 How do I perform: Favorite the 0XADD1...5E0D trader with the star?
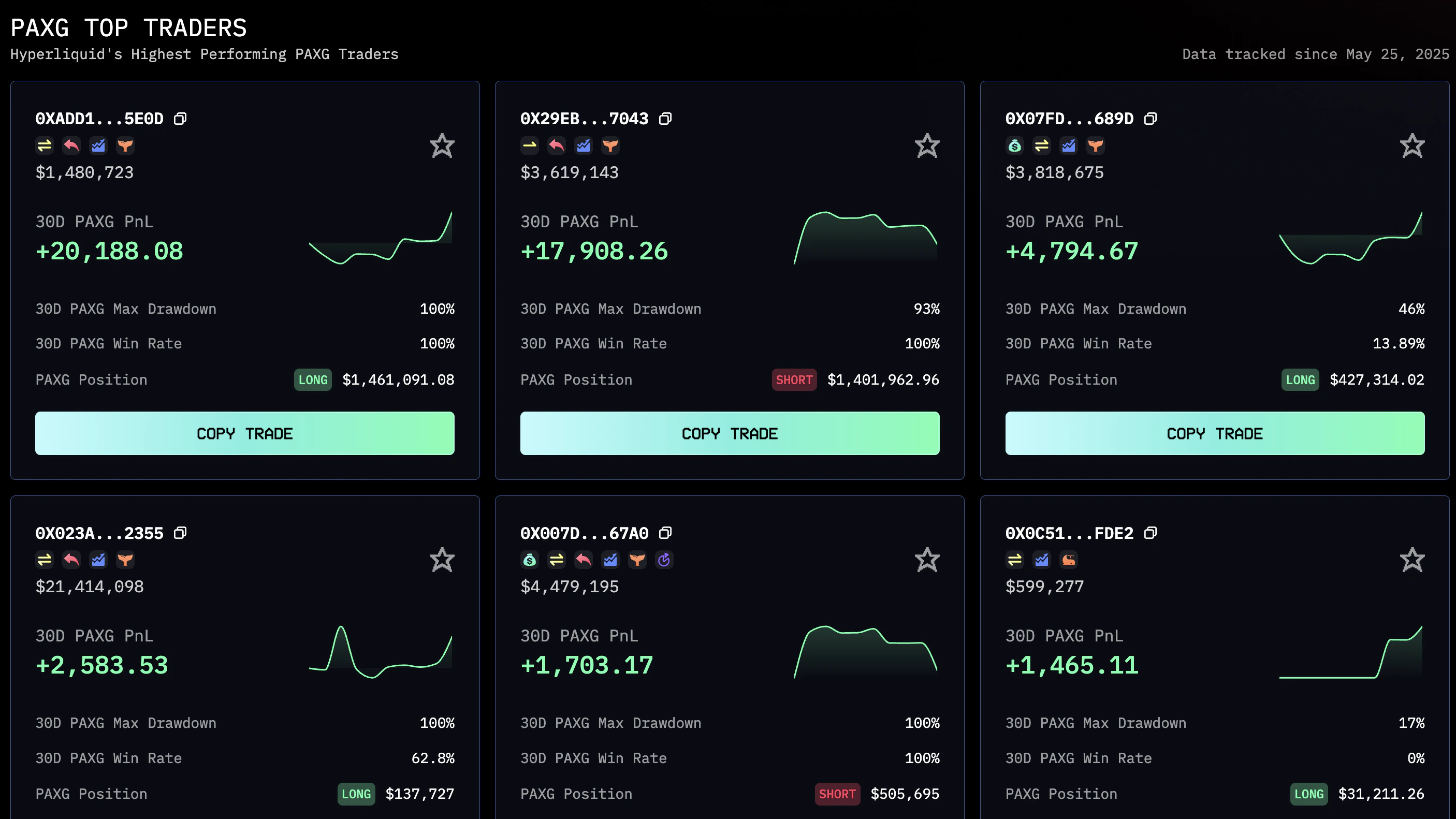(x=442, y=145)
